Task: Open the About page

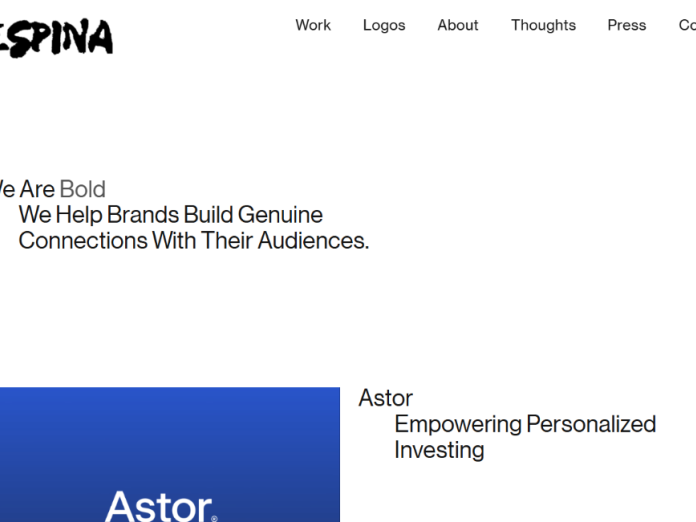Action: tap(458, 25)
